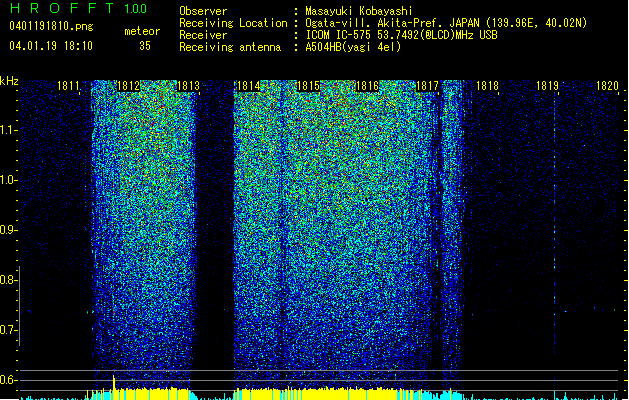This screenshot has height=400, width=629.
Task: Click the 0.7 kHz axis label
Action: point(8,330)
